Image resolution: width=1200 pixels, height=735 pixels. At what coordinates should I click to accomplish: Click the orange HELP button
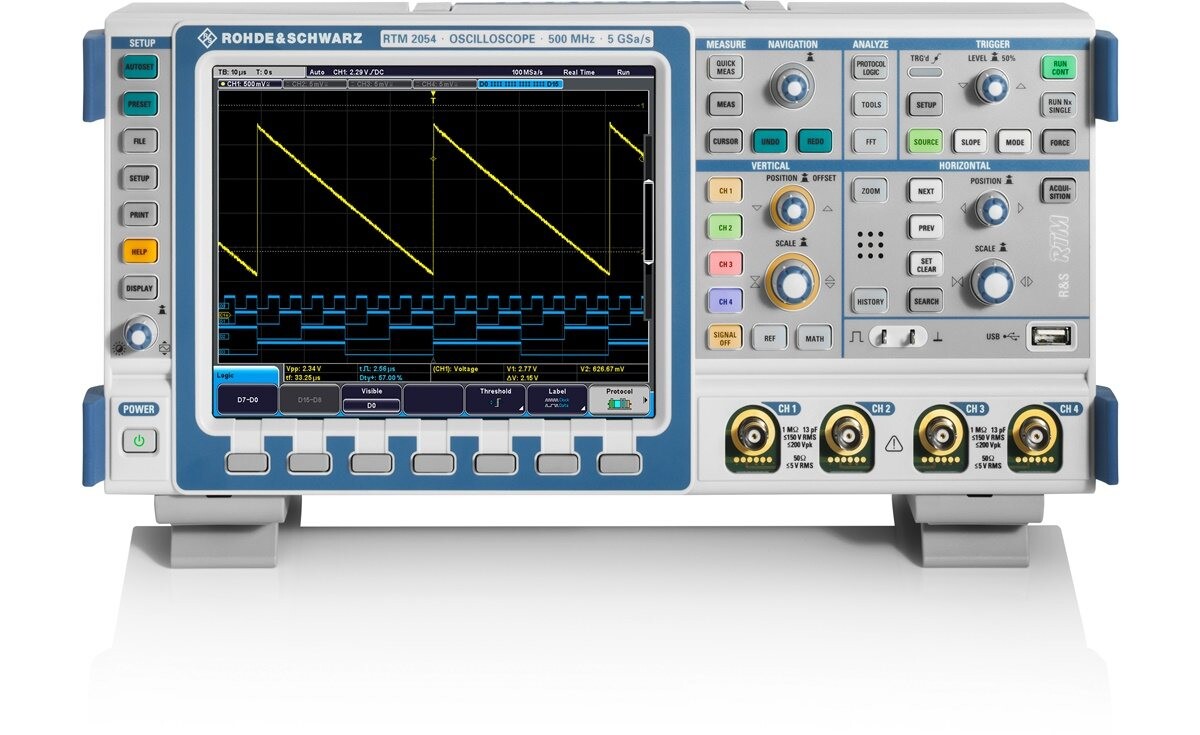click(x=141, y=252)
